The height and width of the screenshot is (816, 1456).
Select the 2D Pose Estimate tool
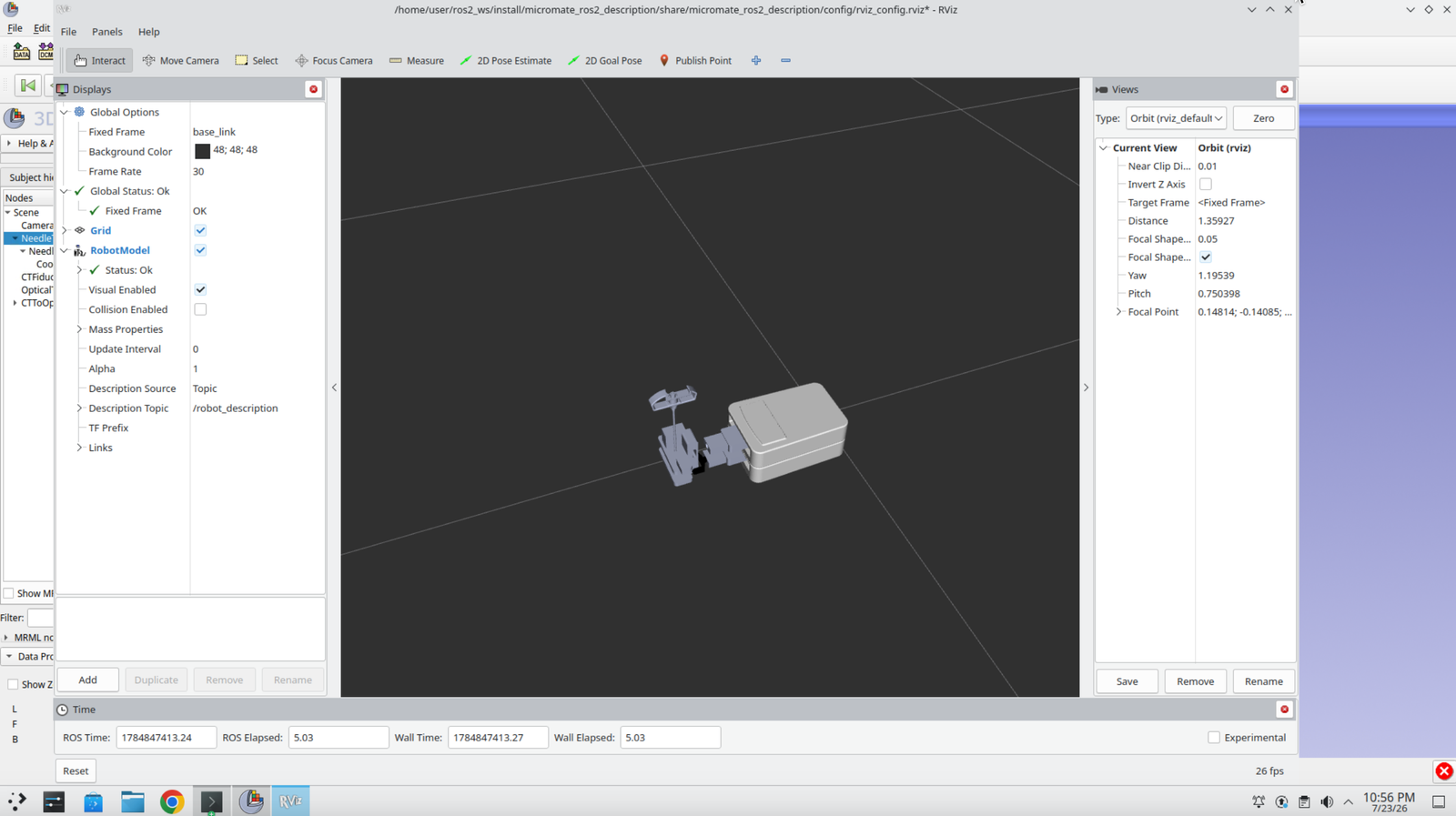tap(506, 60)
